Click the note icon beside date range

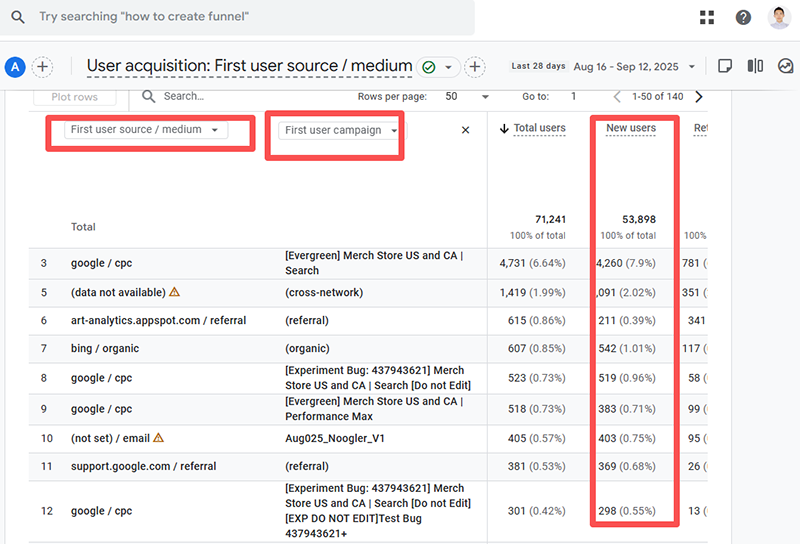pyautogui.click(x=726, y=66)
